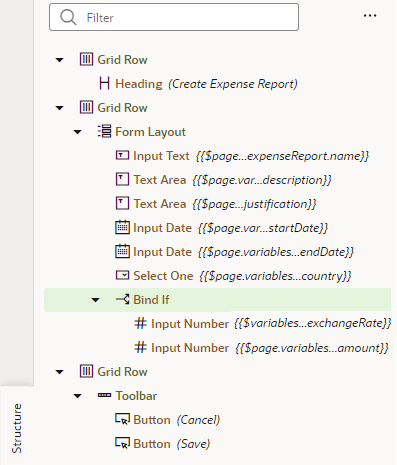Viewport: 397px width, 465px height.
Task: Click the Toolbar node icon
Action: coord(104,395)
